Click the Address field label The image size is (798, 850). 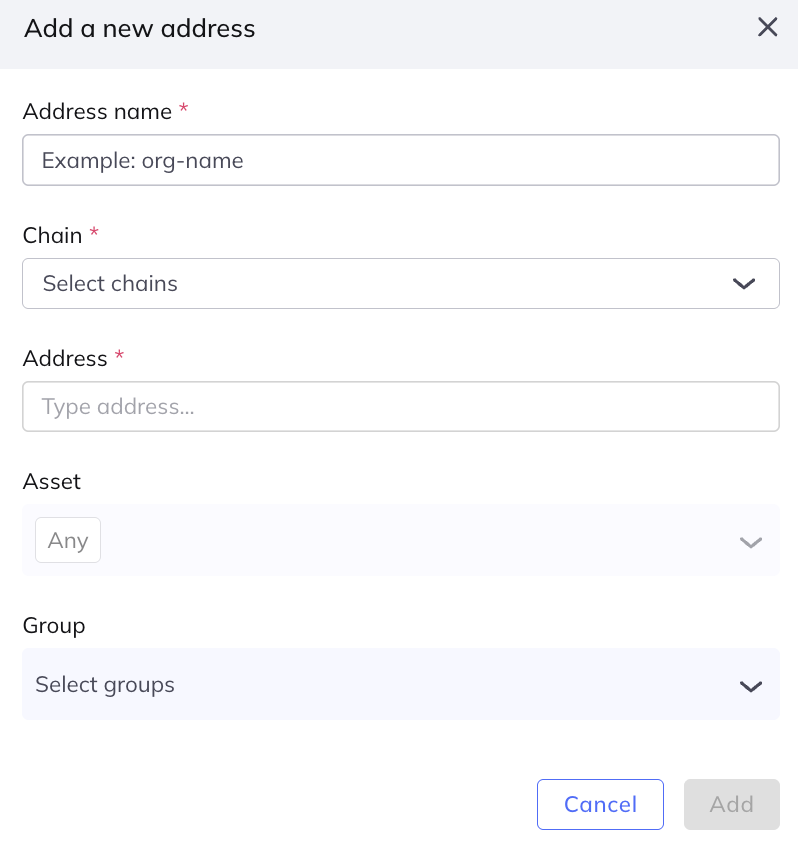click(65, 358)
